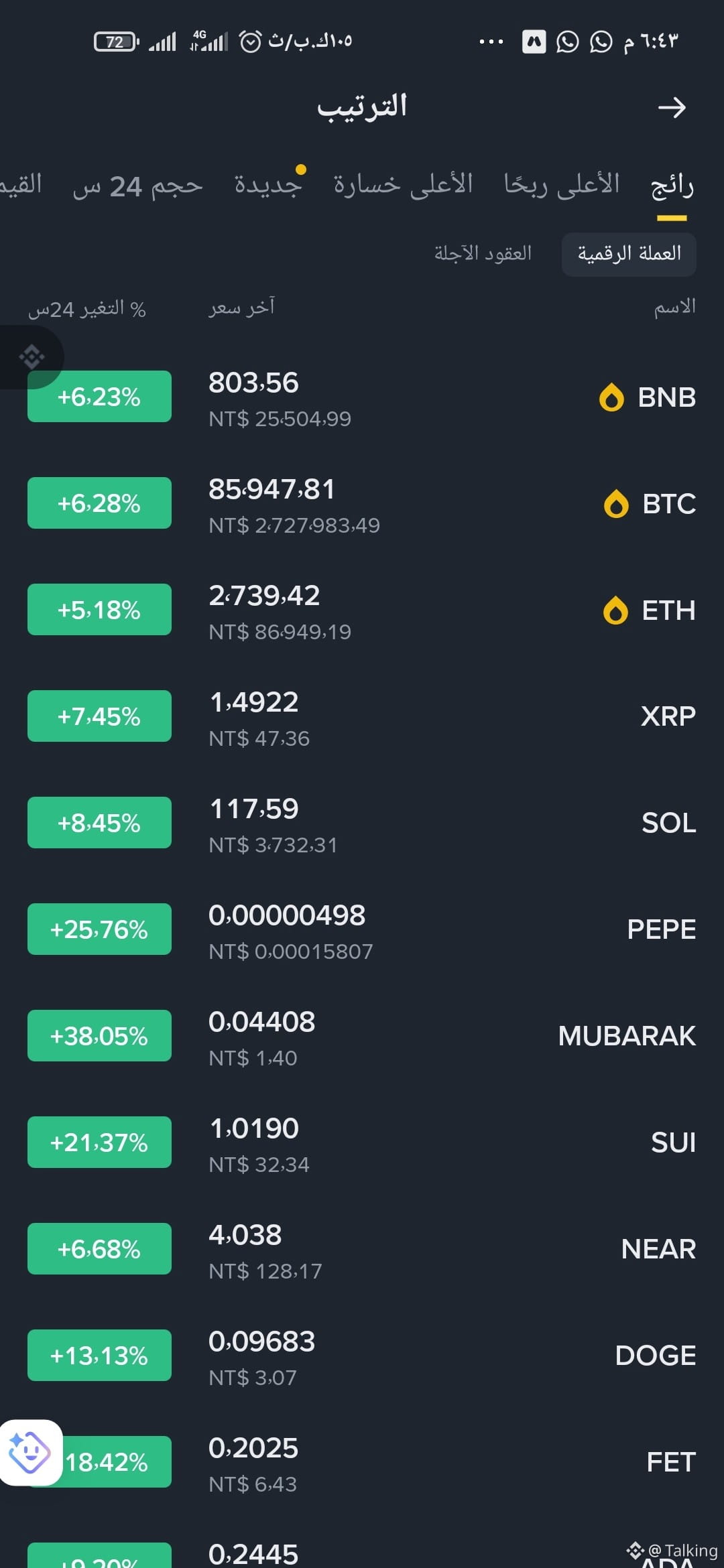Tap the MUBARAK +38,05% change badge
Viewport: 724px width, 1568px height.
[x=99, y=1036]
